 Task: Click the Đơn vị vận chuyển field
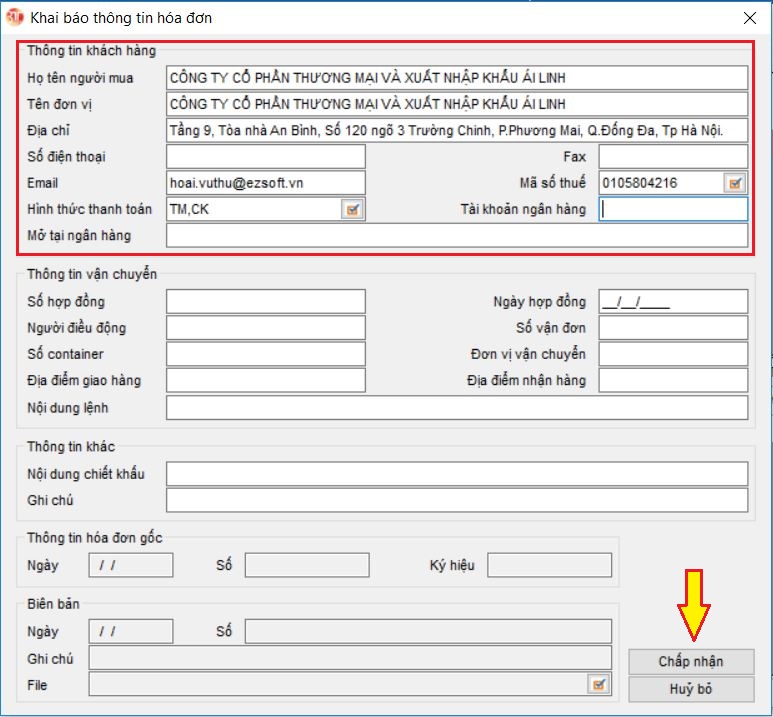coord(673,354)
